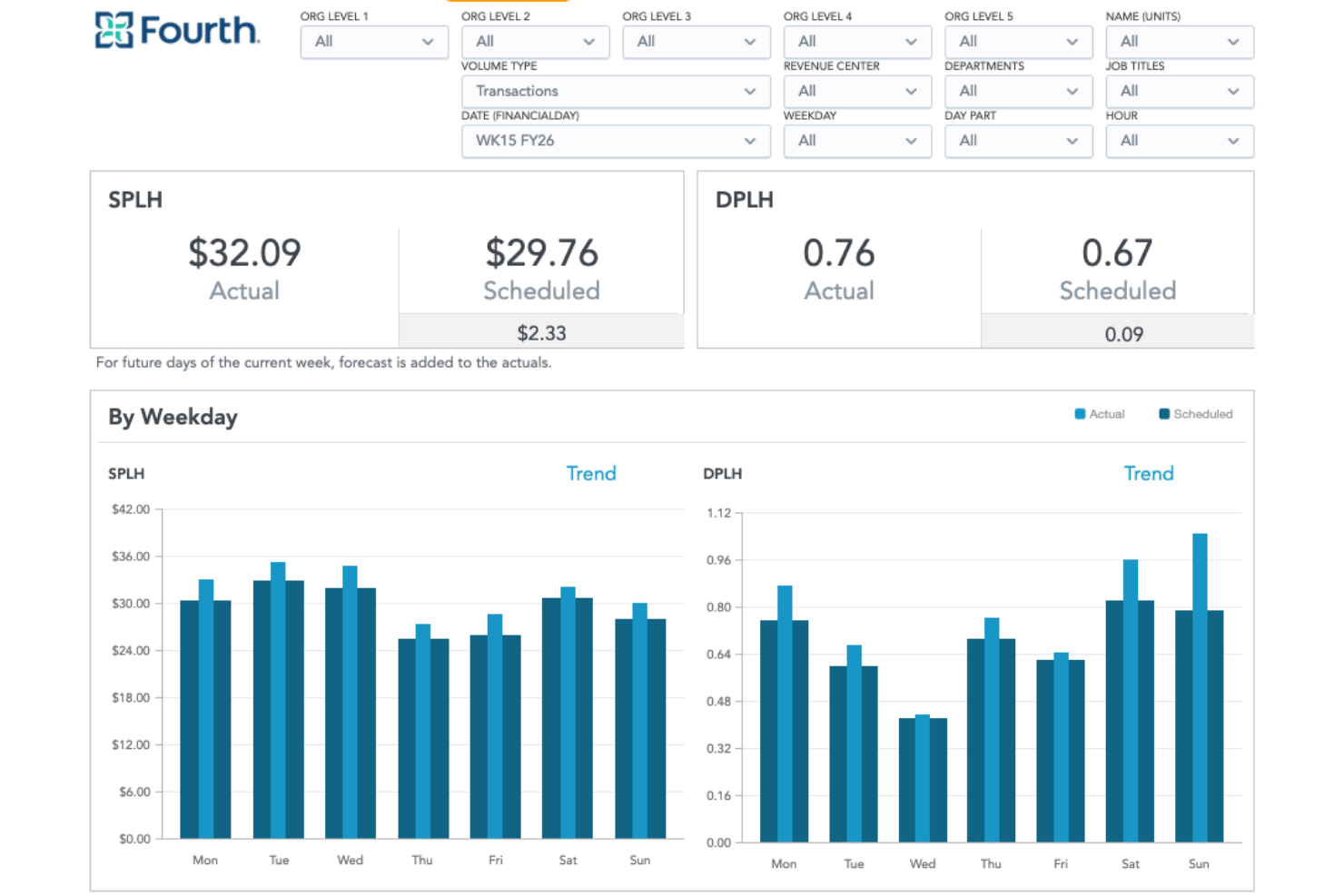Click the By Weekday section heading
The width and height of the screenshot is (1344, 896).
pyautogui.click(x=173, y=417)
